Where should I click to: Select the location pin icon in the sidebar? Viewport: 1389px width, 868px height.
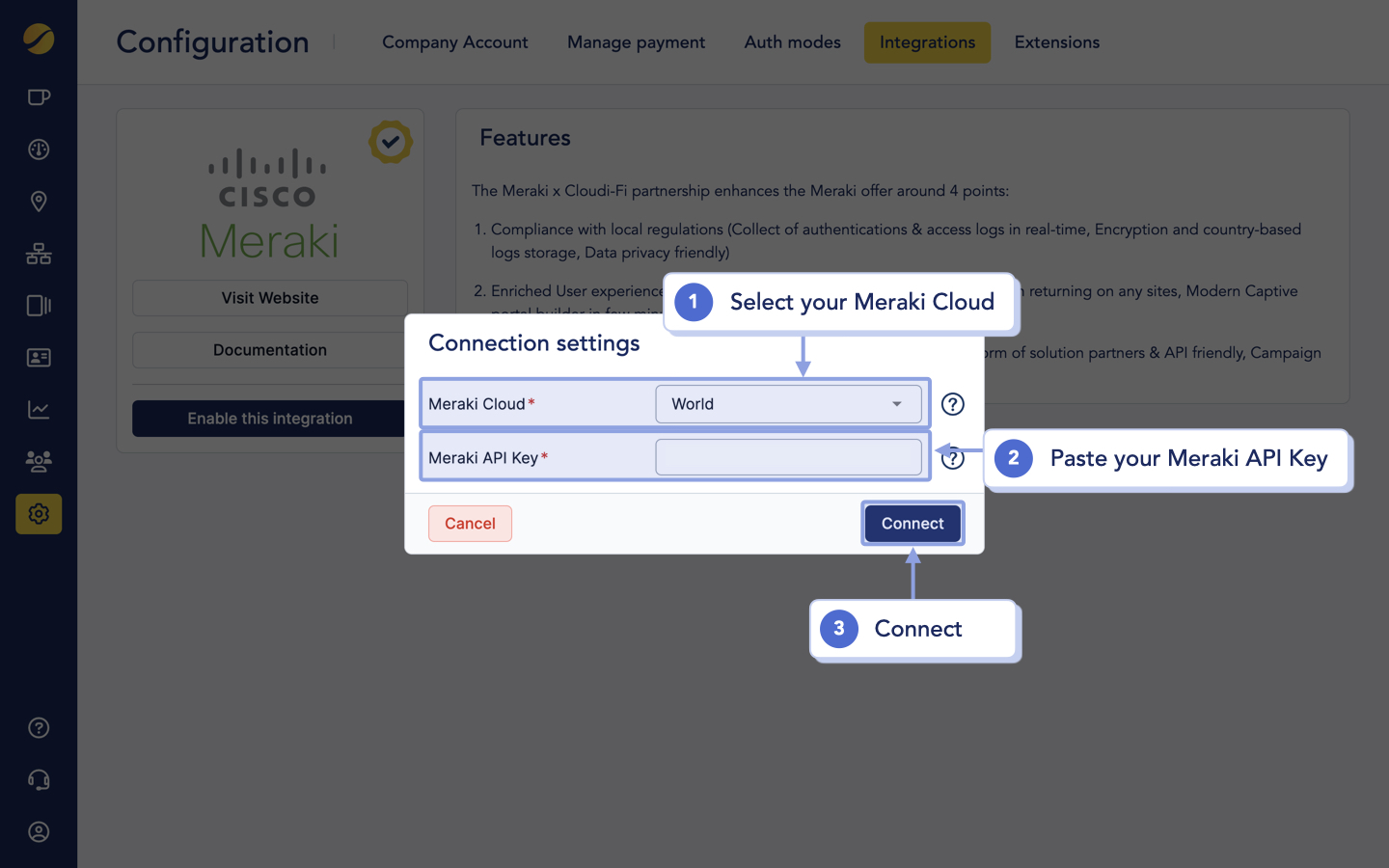pyautogui.click(x=39, y=201)
